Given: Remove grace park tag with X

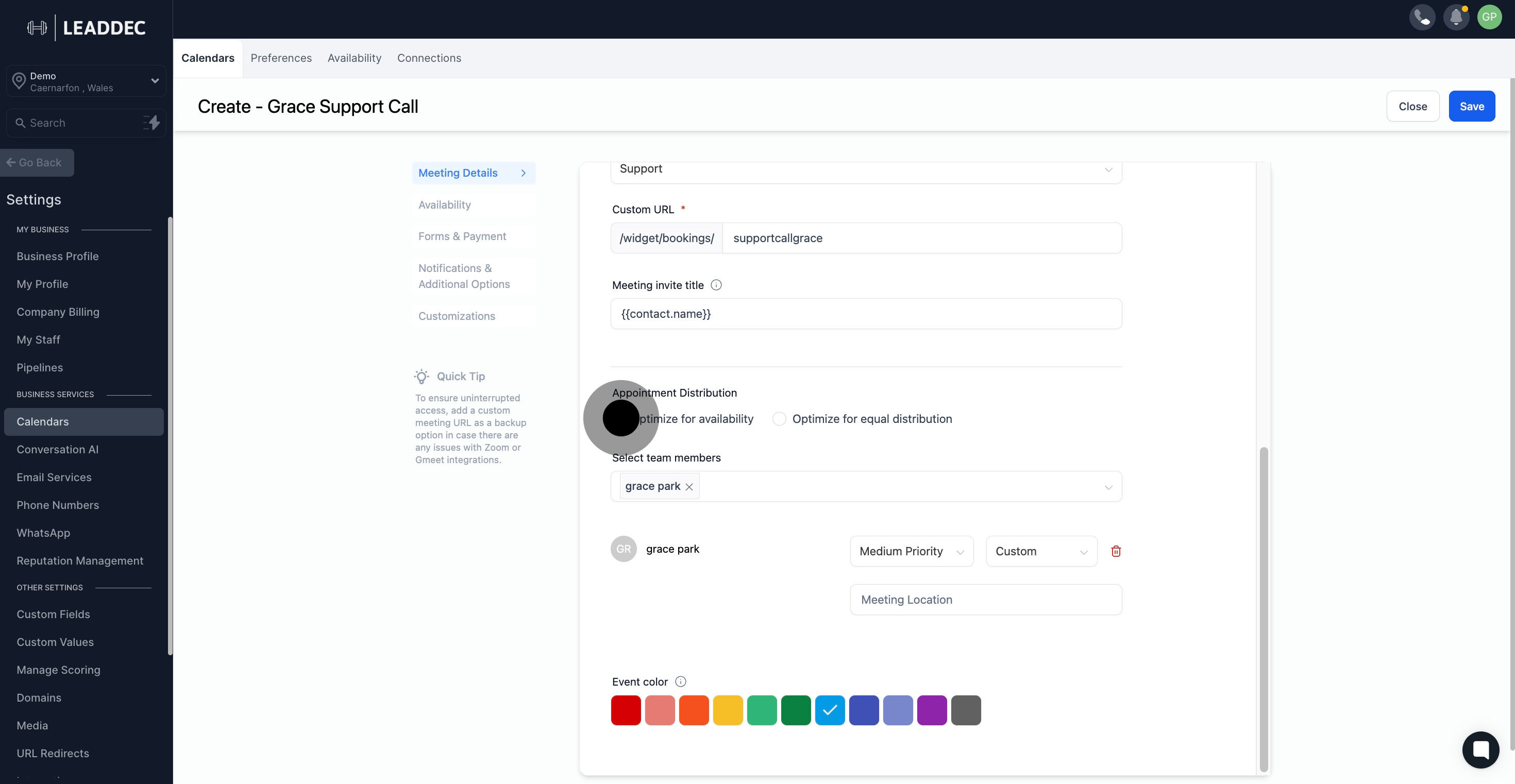Looking at the screenshot, I should click(x=689, y=487).
